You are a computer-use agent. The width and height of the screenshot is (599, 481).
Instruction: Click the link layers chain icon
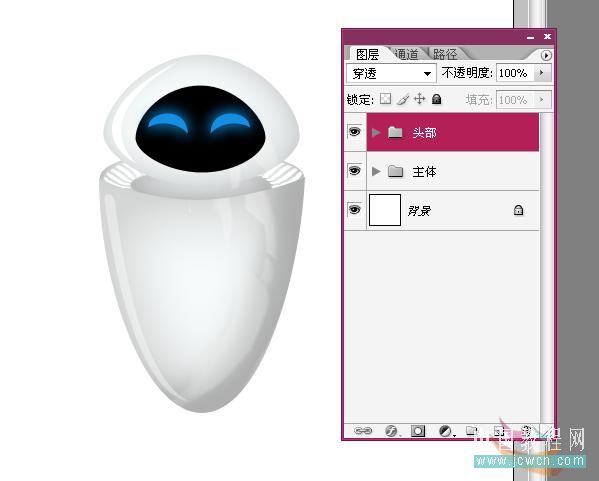pyautogui.click(x=363, y=431)
